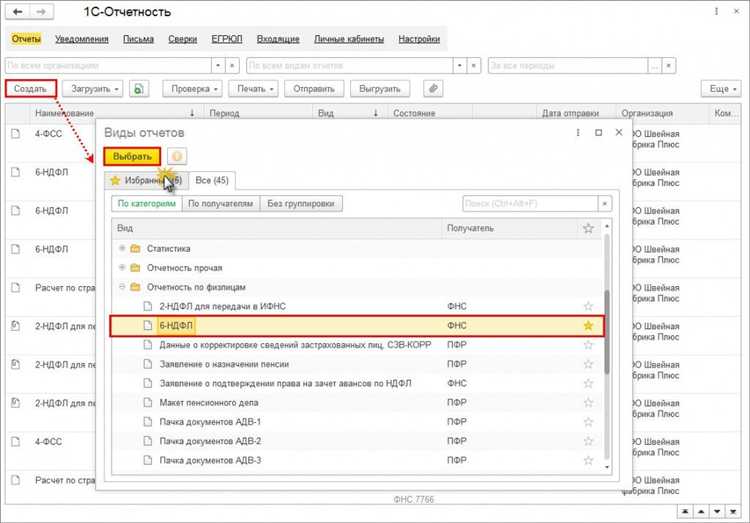Maximize the Виды отчетов dialog
Screen dimensions: 750x523
(x=598, y=133)
